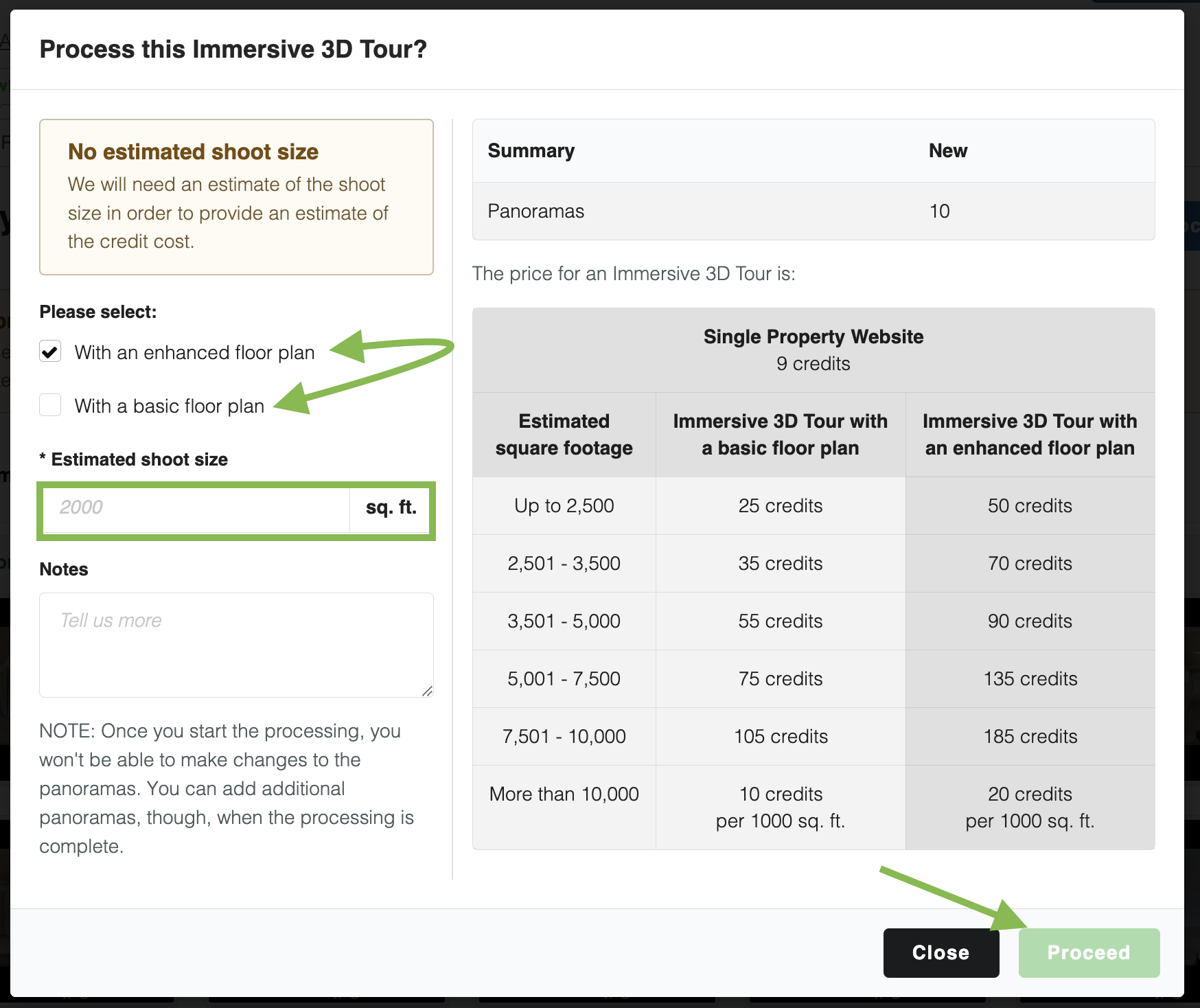The height and width of the screenshot is (1008, 1200).
Task: Click the '35 credits' cell
Action: coord(781,564)
